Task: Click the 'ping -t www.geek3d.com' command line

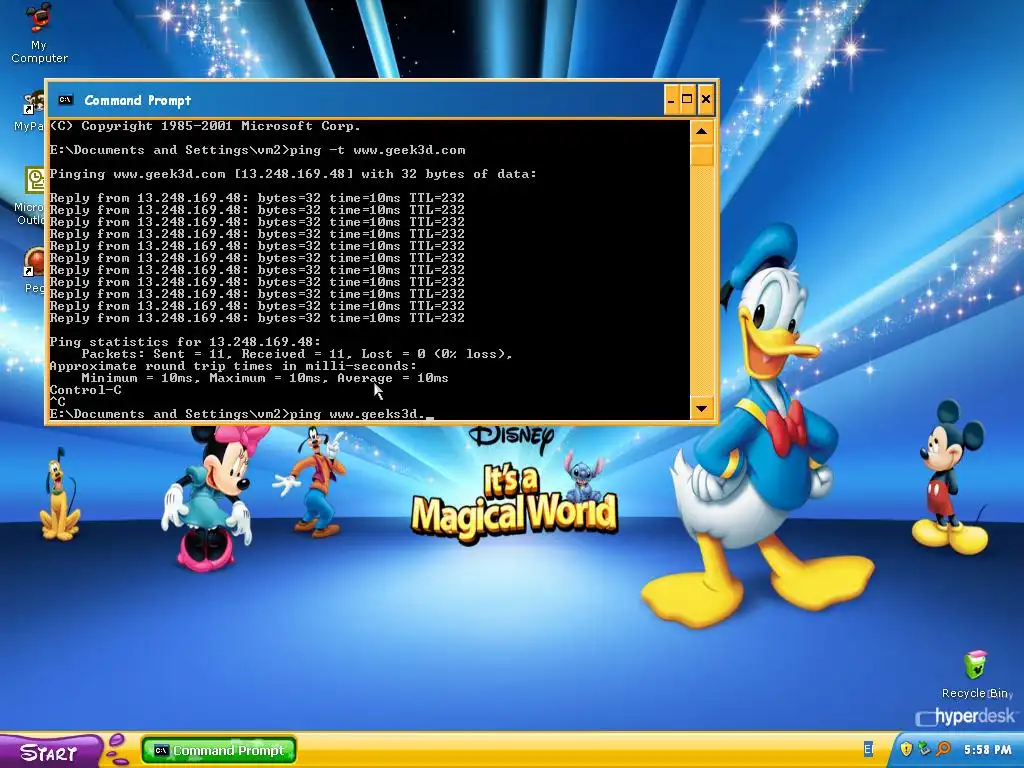Action: [x=257, y=150]
